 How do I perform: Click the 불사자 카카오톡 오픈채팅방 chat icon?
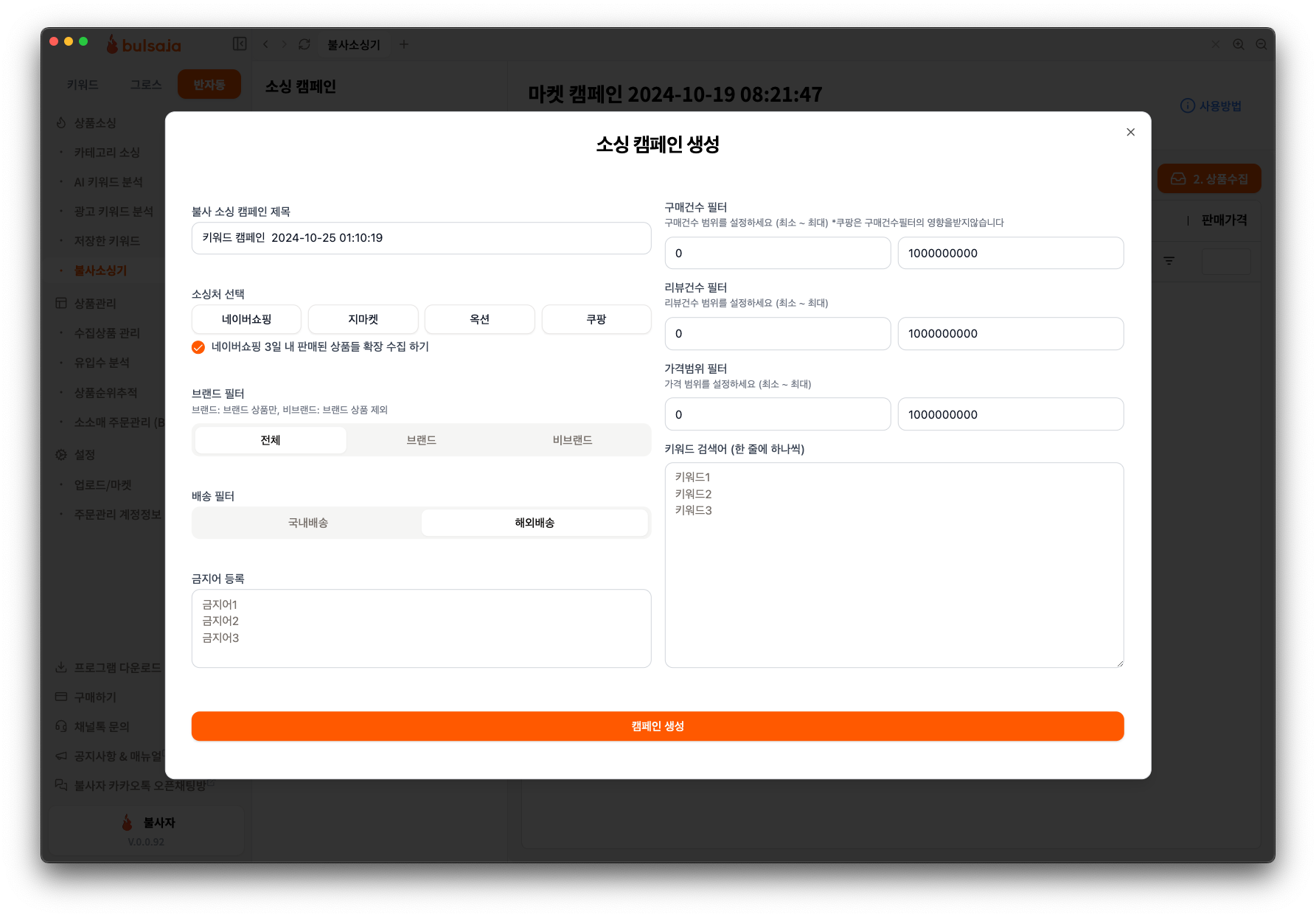(x=61, y=786)
